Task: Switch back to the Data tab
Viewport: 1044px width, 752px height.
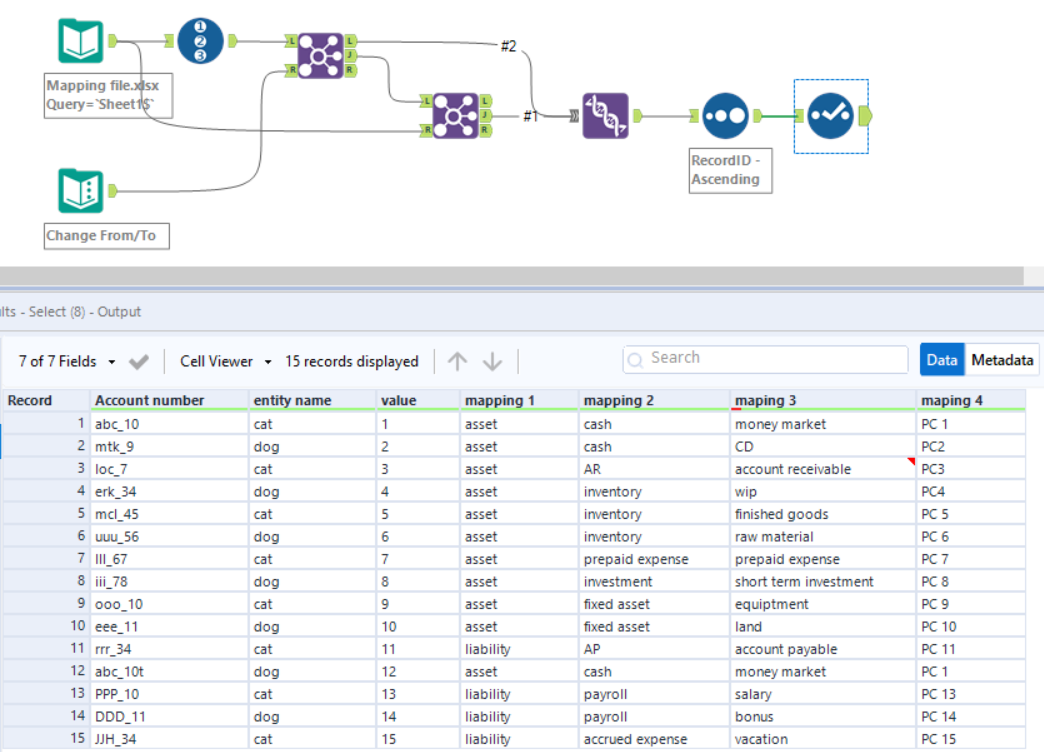Action: tap(941, 360)
